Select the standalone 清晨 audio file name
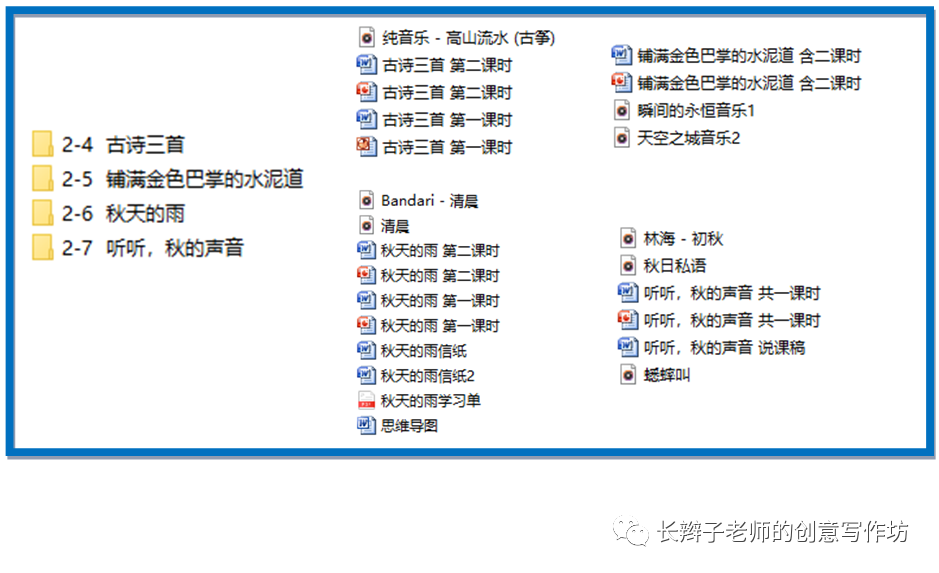 pyautogui.click(x=395, y=226)
